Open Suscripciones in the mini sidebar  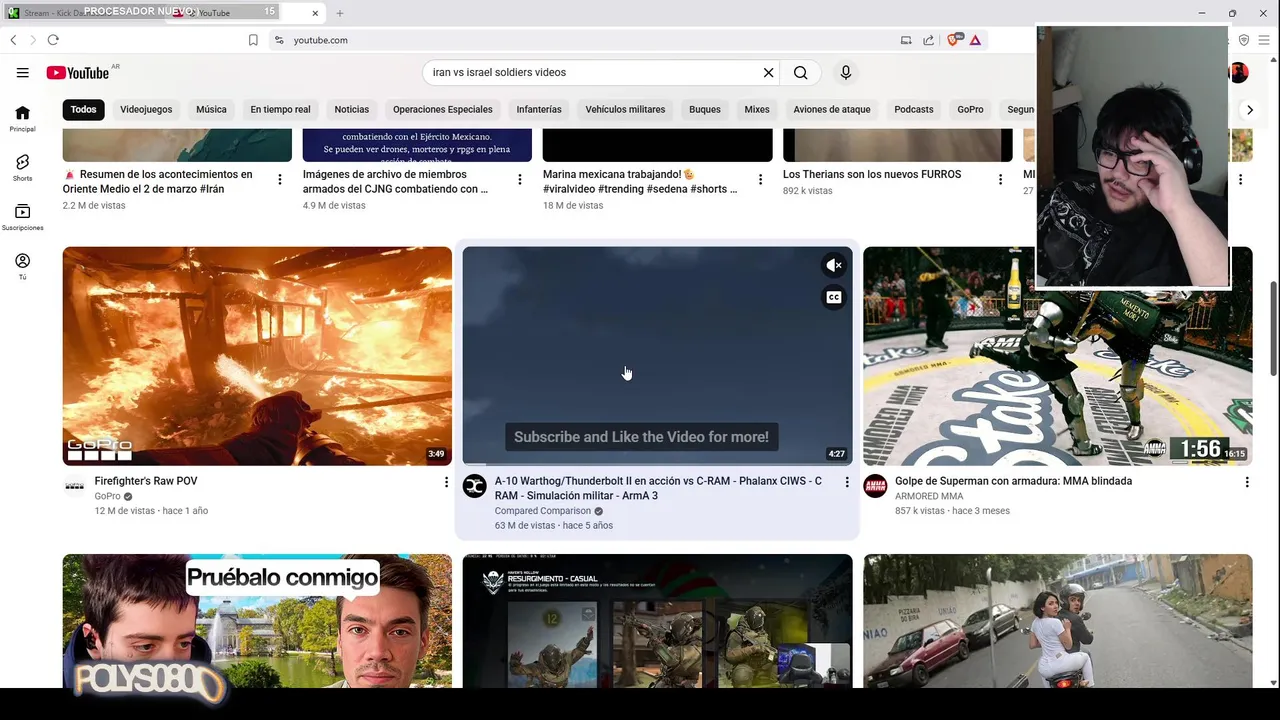click(x=22, y=217)
